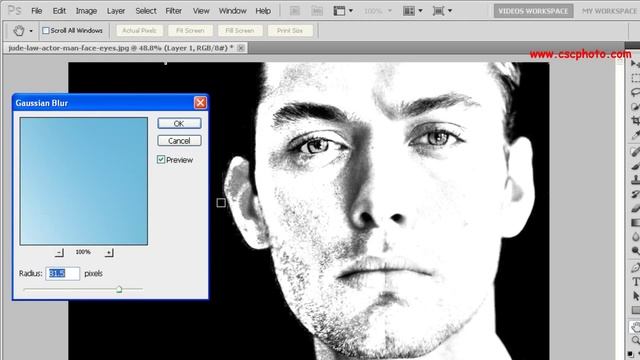Screen dimensions: 640x360
Task: Click the Print Size button
Action: pyautogui.click(x=290, y=31)
